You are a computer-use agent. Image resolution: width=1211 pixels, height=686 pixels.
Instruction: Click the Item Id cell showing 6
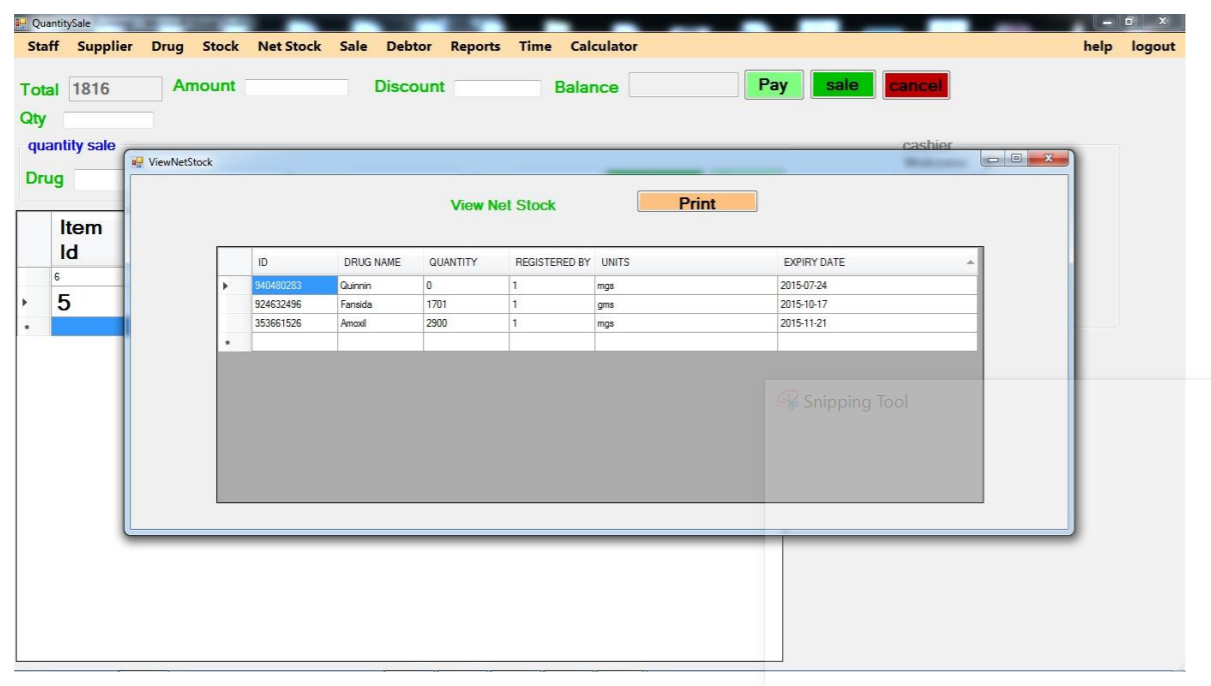click(x=87, y=276)
